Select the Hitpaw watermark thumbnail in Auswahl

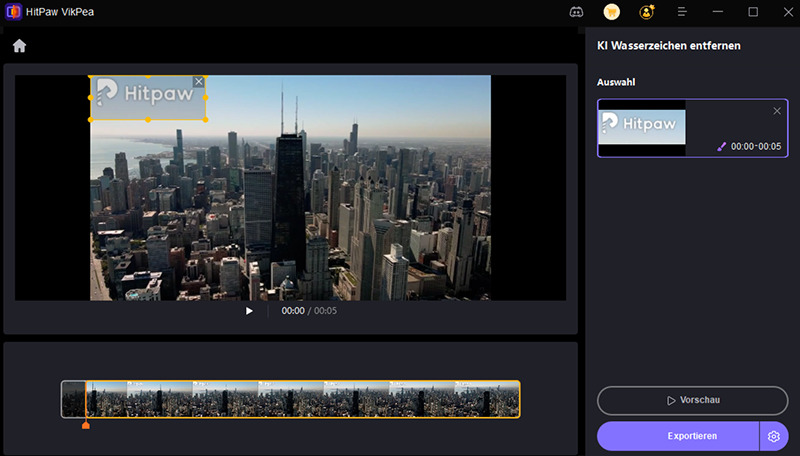642,128
